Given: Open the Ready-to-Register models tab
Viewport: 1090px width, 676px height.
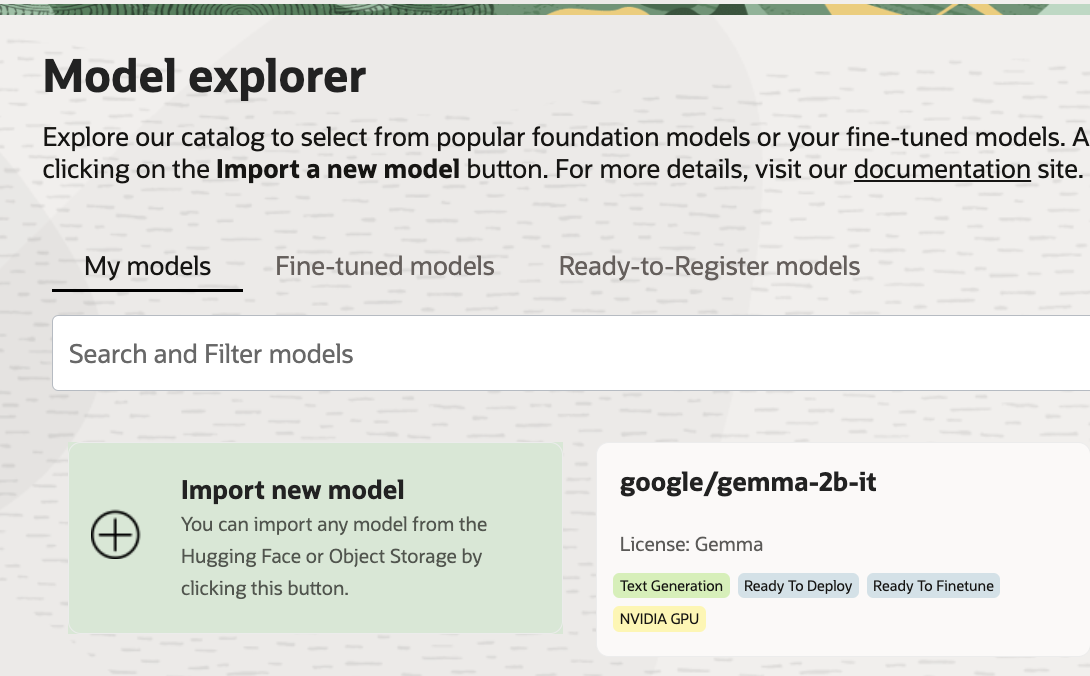Looking at the screenshot, I should (x=708, y=266).
